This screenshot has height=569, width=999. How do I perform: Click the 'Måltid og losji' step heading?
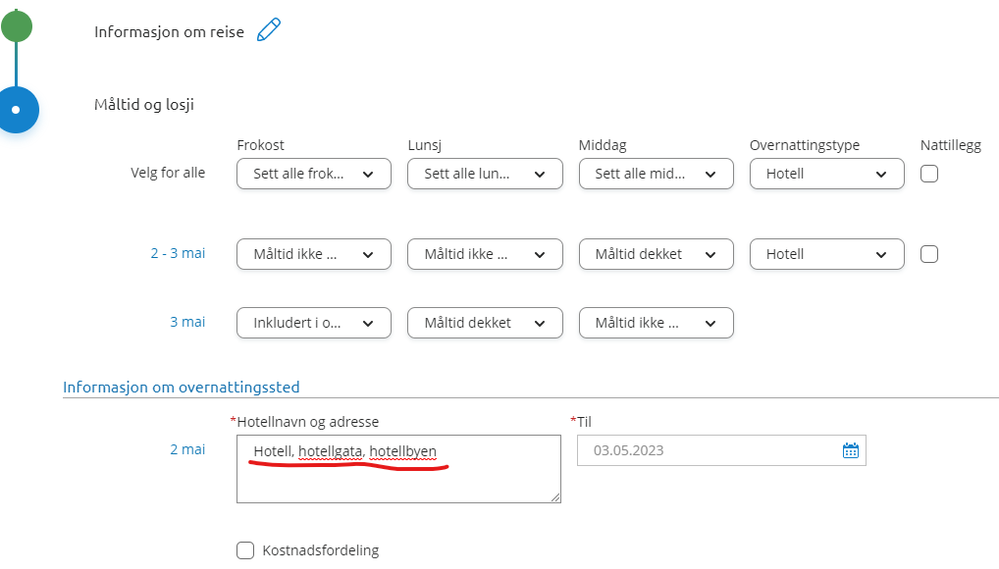[x=144, y=104]
